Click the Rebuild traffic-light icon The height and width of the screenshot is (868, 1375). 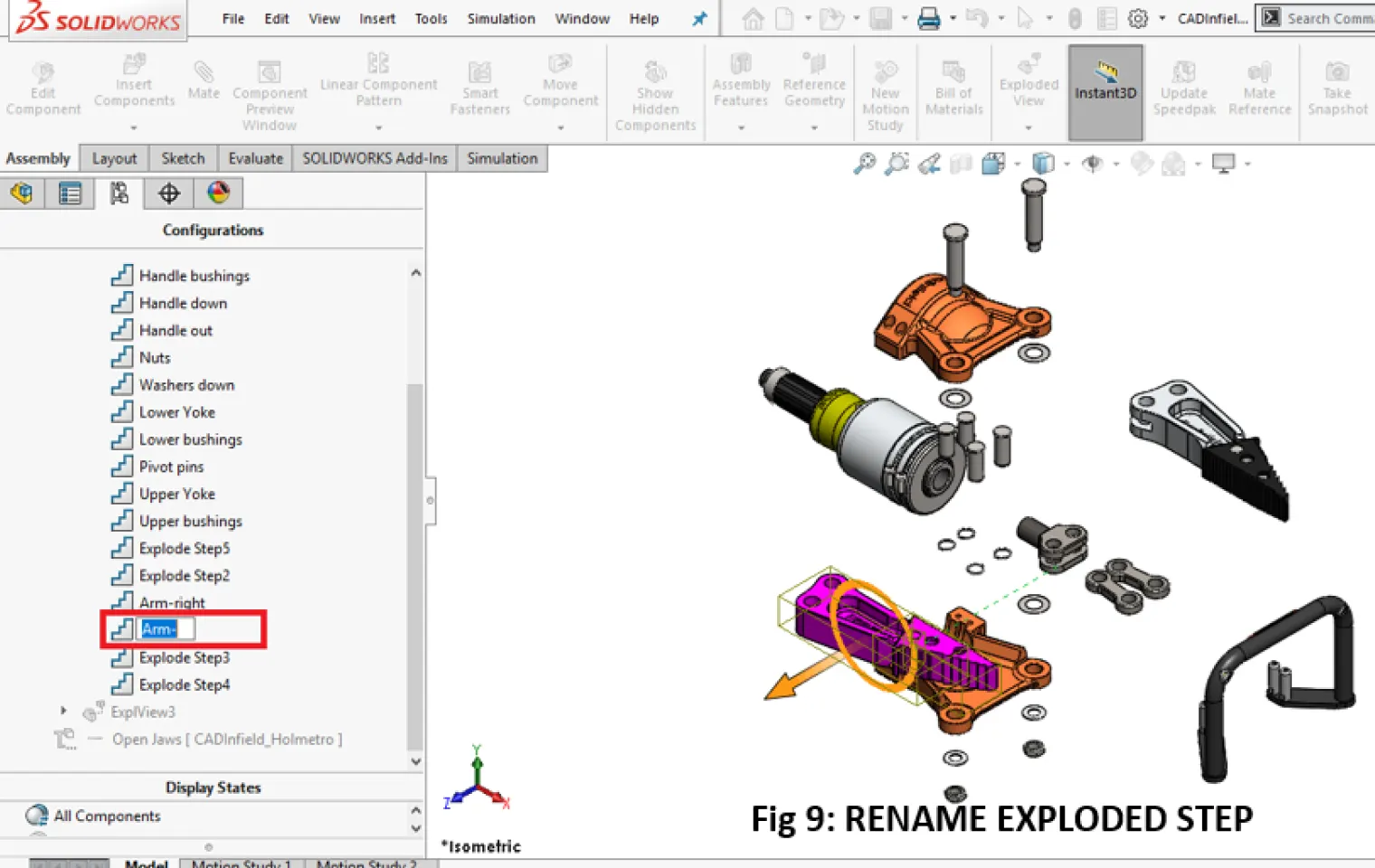(1075, 18)
